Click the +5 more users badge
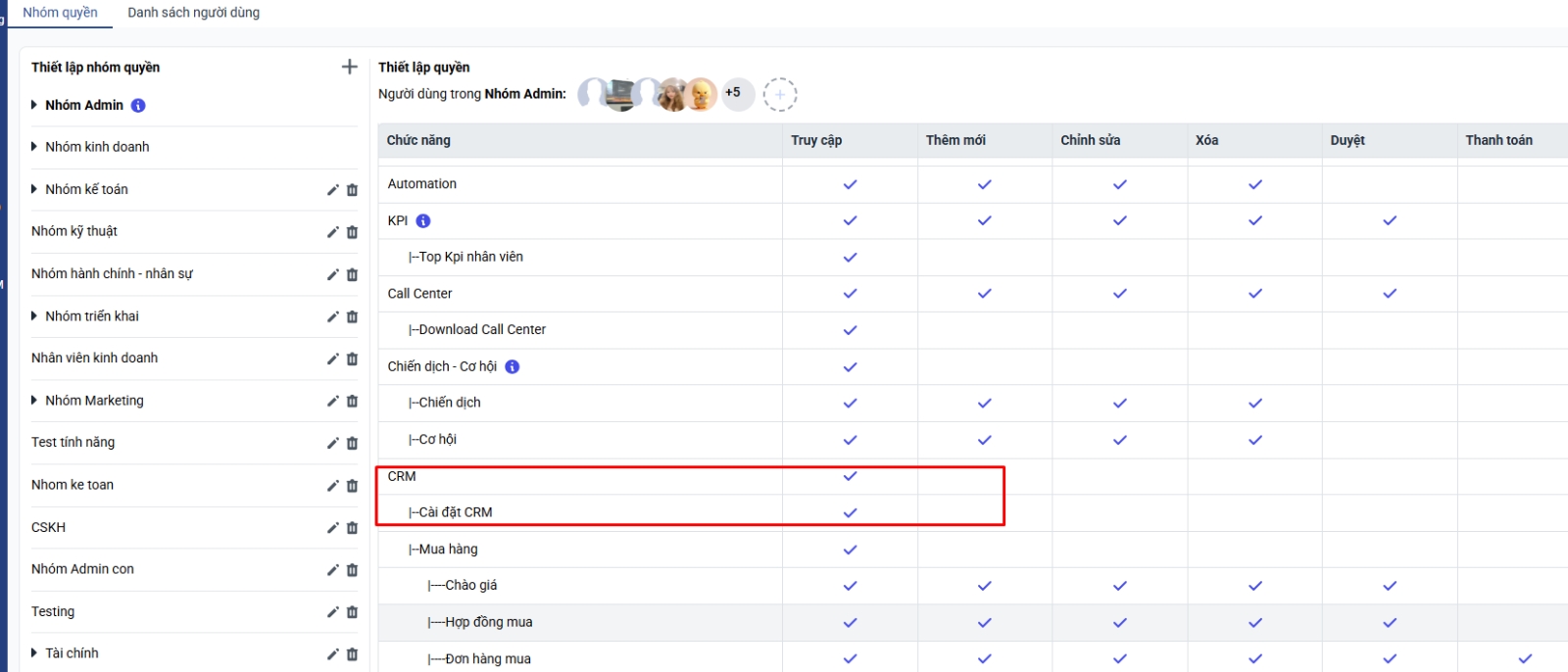This screenshot has width=1568, height=672. pos(733,94)
